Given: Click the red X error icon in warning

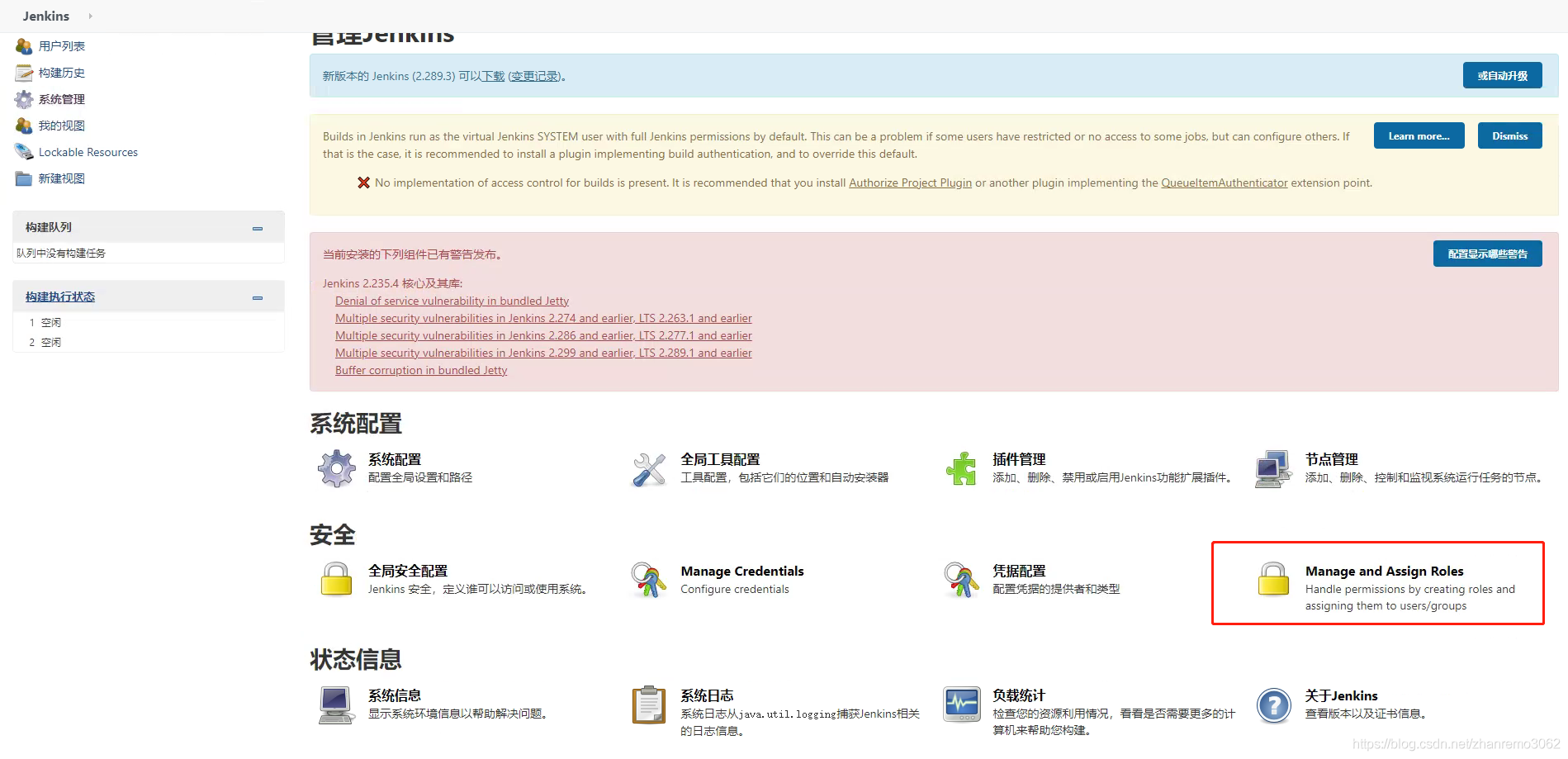Looking at the screenshot, I should pyautogui.click(x=363, y=183).
